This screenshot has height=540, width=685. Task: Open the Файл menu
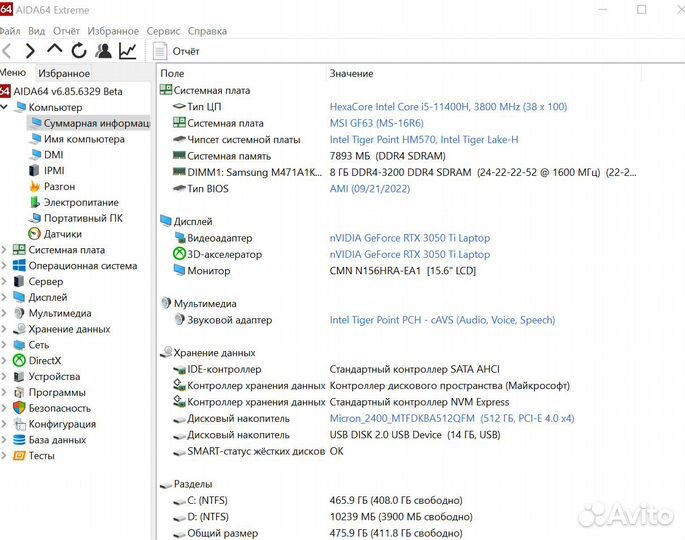[x=10, y=31]
